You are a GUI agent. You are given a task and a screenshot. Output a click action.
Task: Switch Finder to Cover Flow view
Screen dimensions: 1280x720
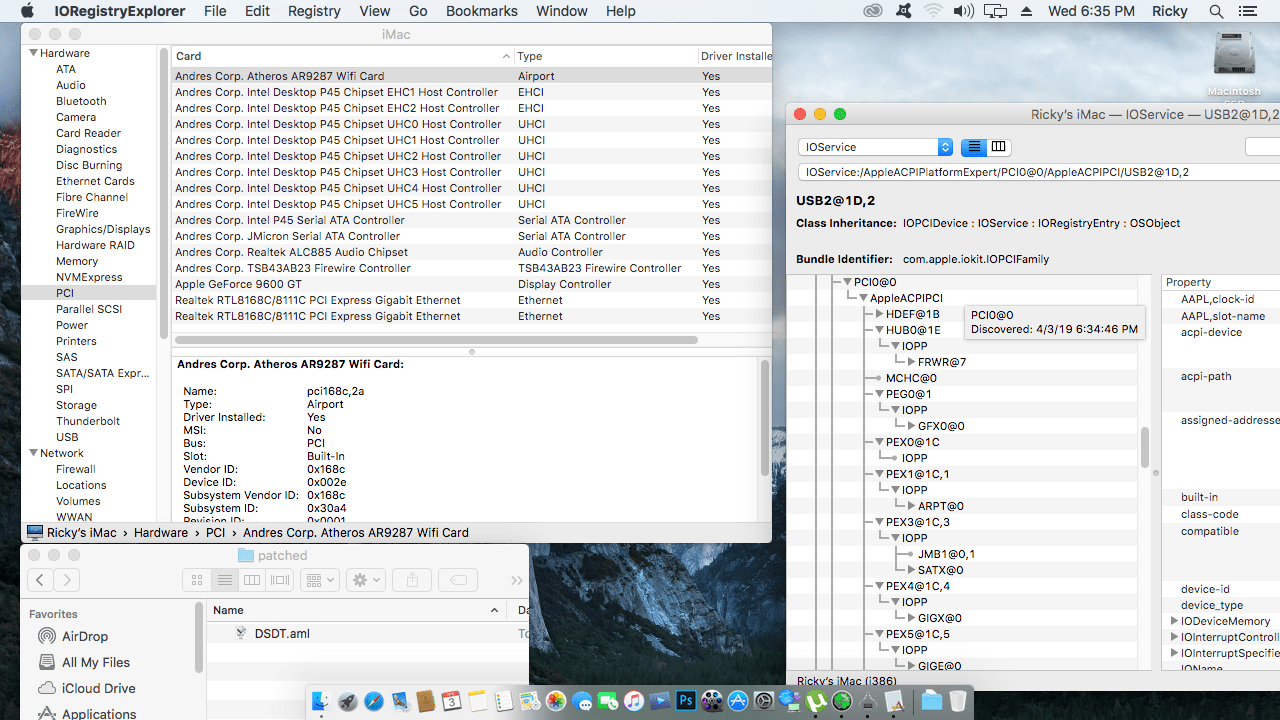280,580
